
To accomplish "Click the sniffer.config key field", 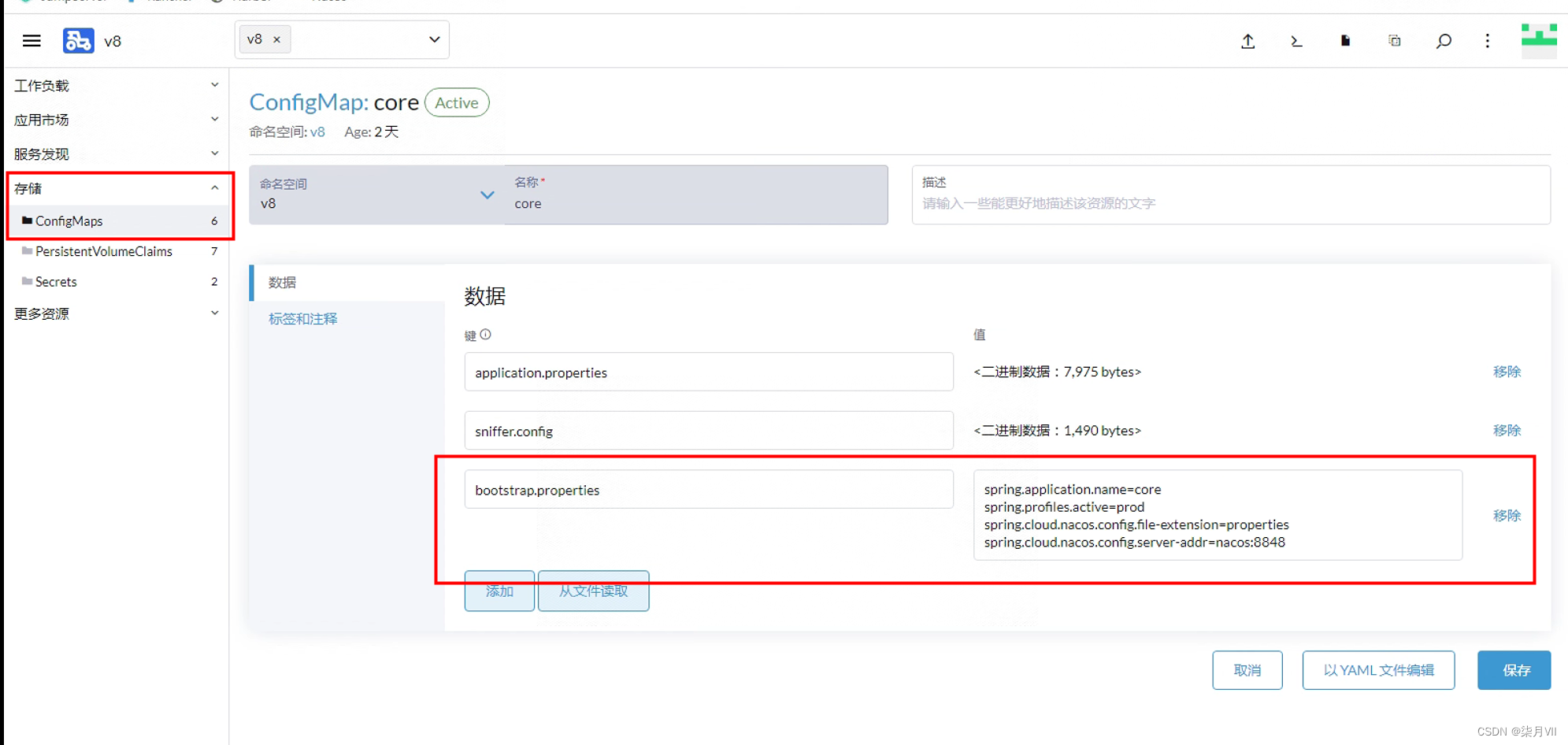I will pyautogui.click(x=709, y=431).
